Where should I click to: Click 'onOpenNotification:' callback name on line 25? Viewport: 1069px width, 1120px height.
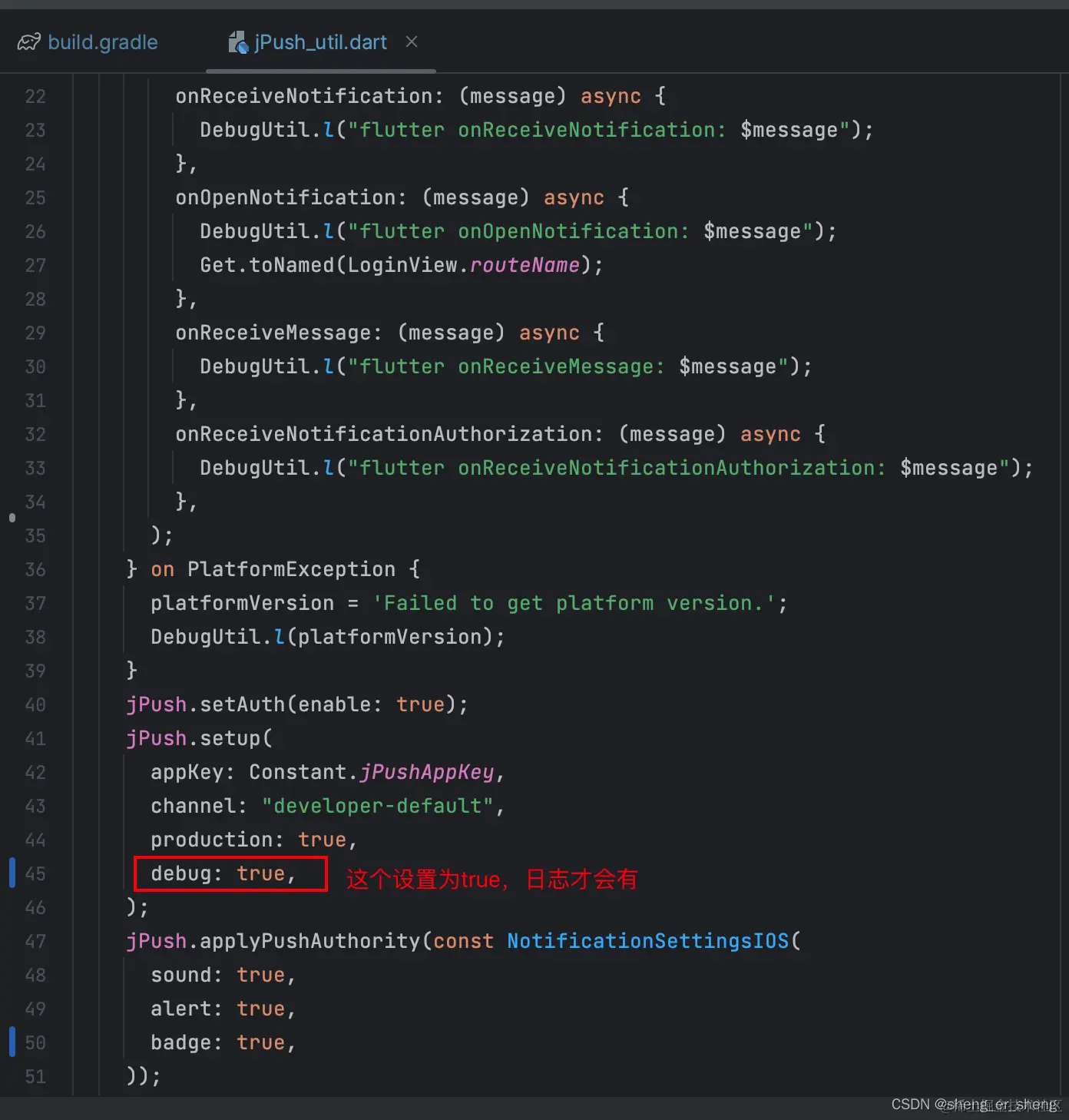point(291,197)
